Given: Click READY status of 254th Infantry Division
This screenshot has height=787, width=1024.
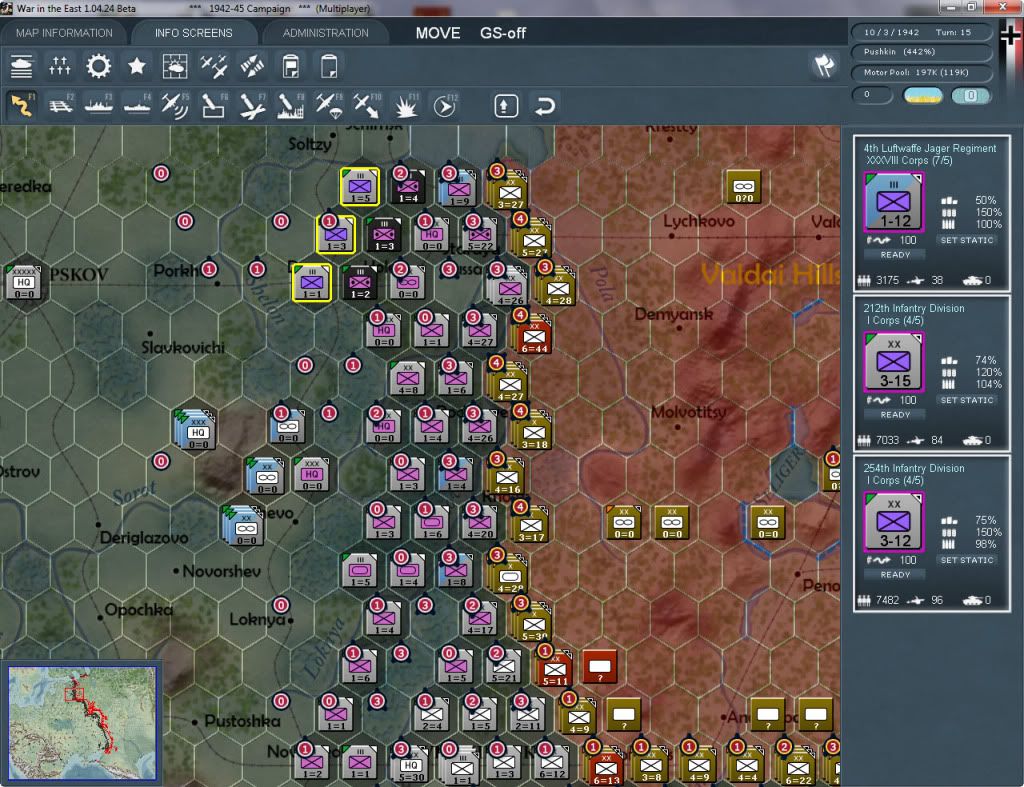Looking at the screenshot, I should pos(895,575).
